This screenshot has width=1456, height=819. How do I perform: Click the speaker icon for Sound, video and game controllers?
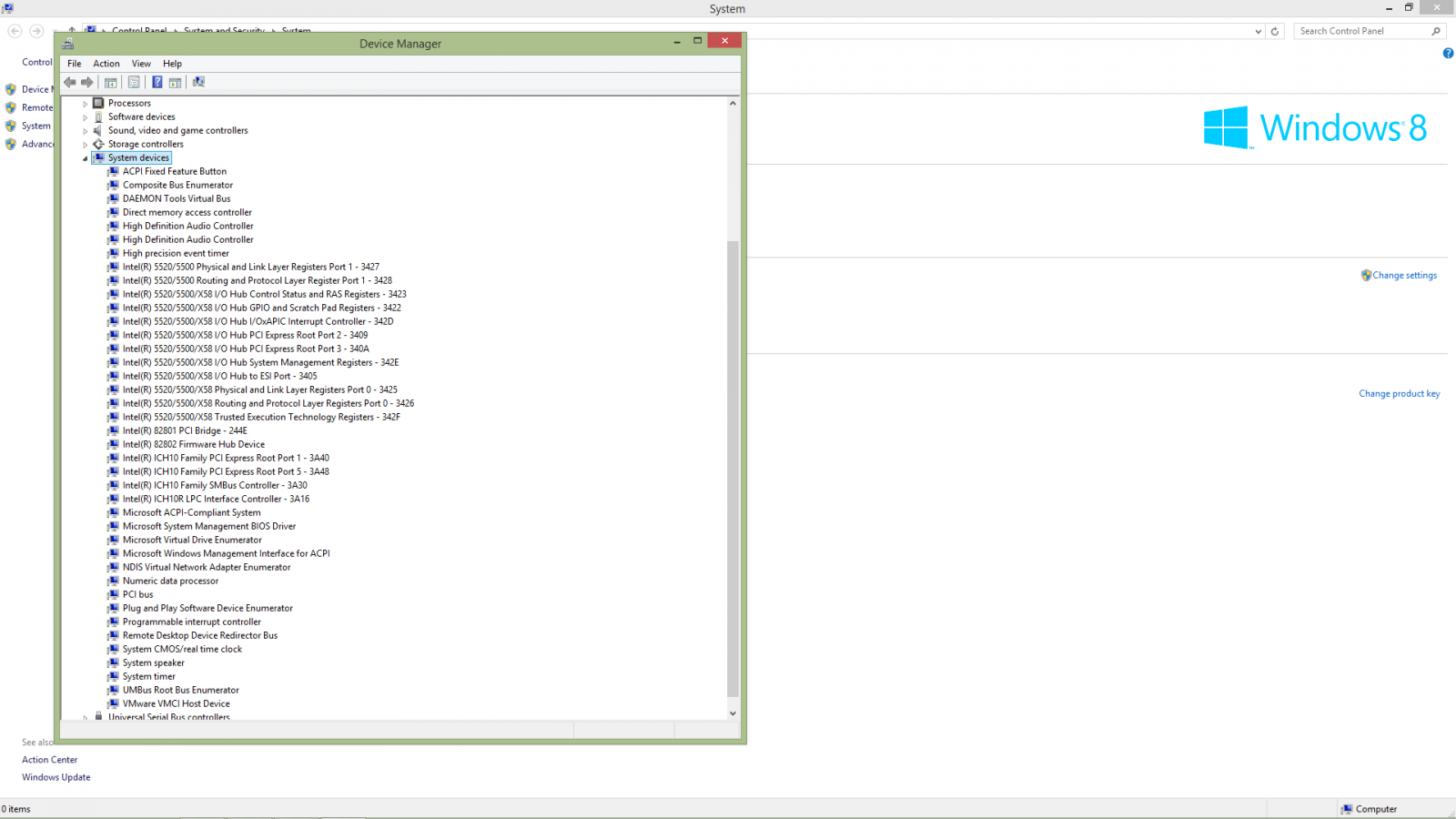pyautogui.click(x=98, y=130)
